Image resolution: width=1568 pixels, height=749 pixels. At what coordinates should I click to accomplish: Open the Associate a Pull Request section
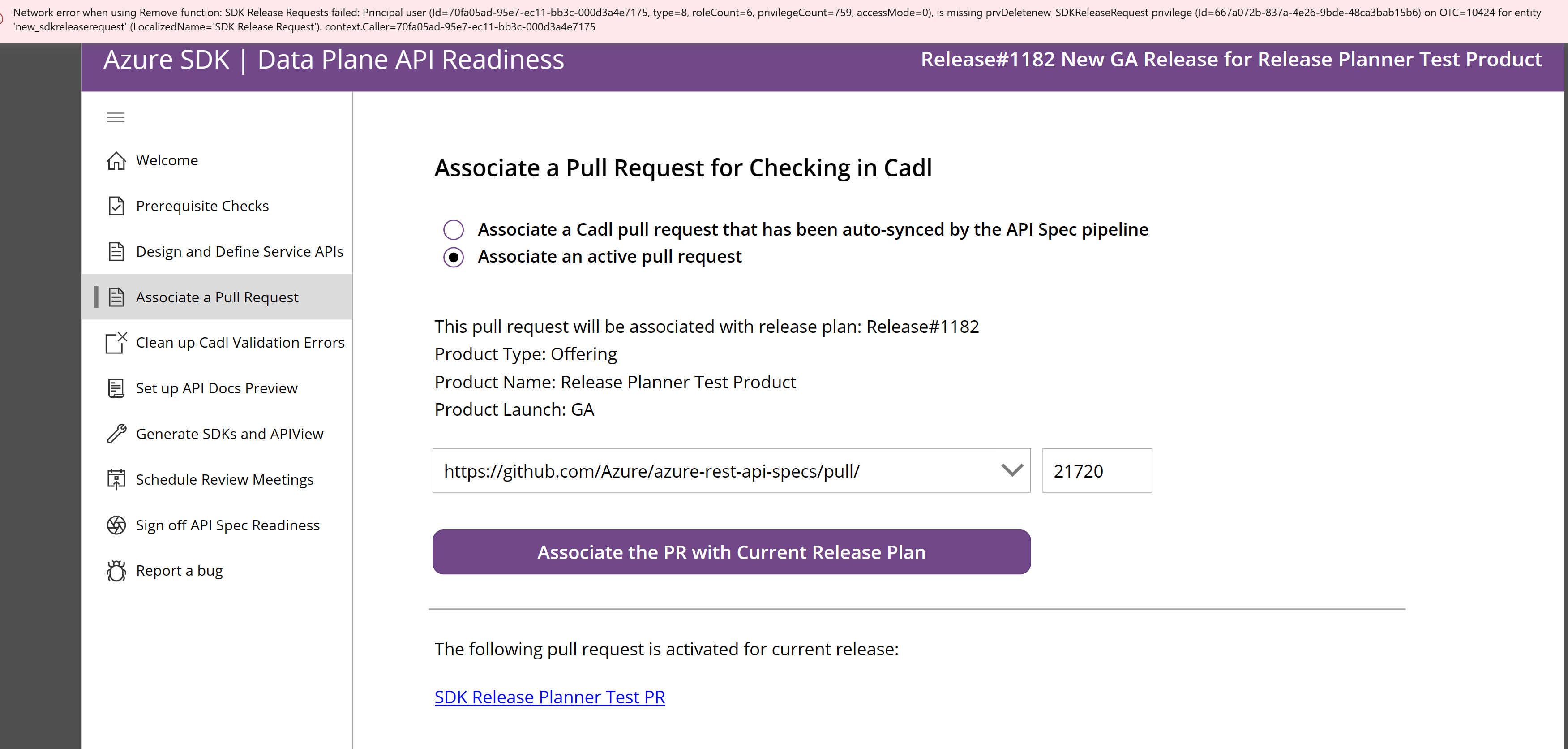click(217, 297)
